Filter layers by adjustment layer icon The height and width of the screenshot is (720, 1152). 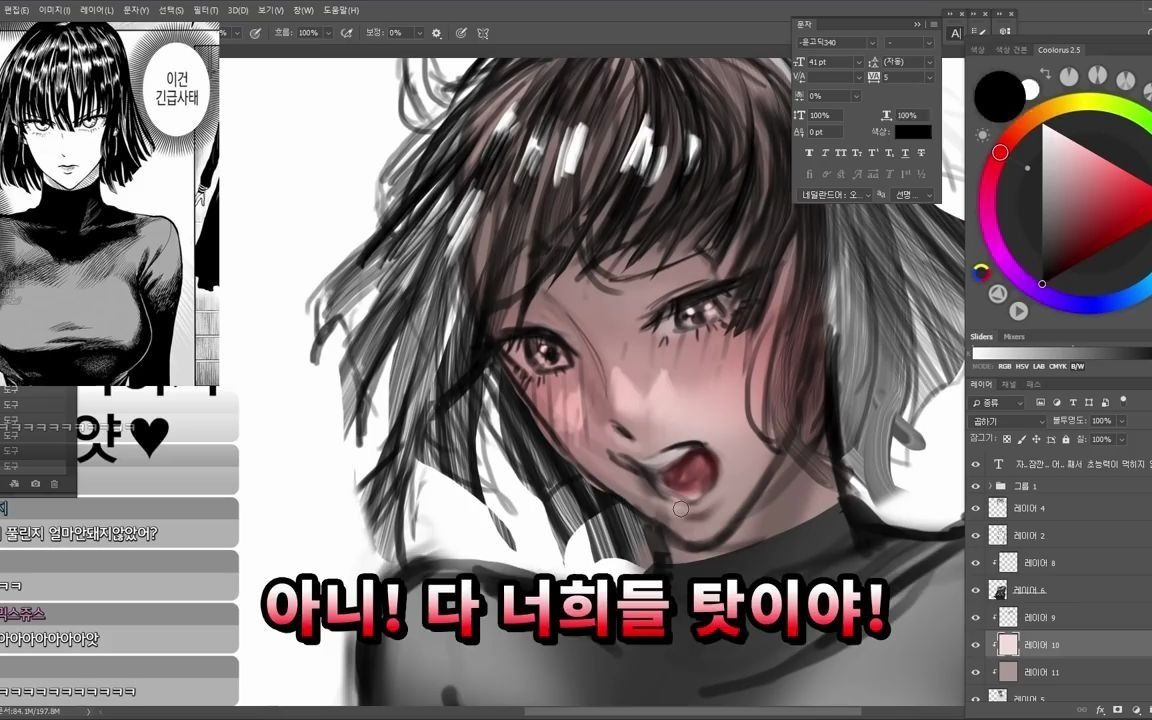(1056, 403)
